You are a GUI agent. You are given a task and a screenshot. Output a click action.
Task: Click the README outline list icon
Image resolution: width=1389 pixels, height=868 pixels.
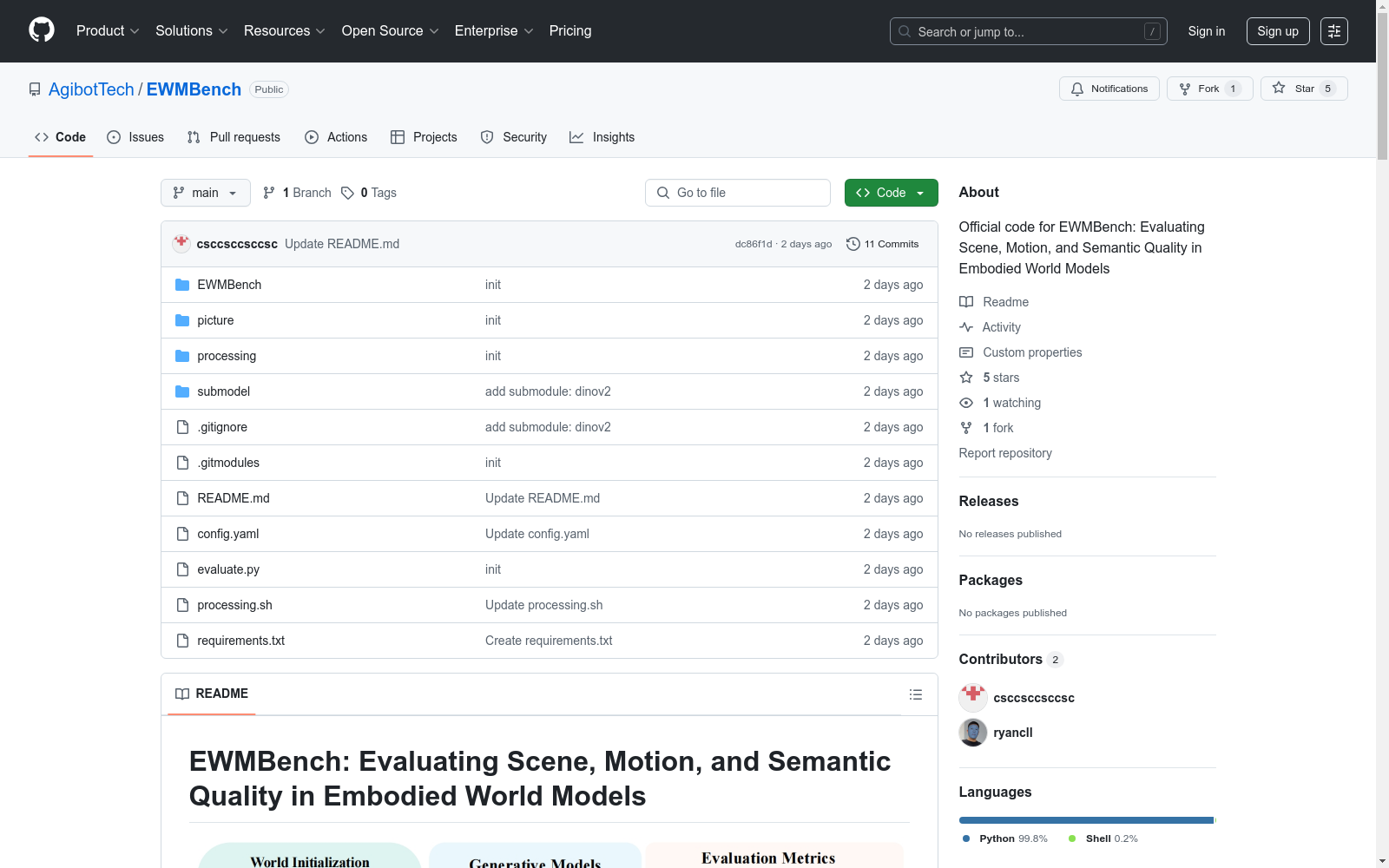point(915,694)
